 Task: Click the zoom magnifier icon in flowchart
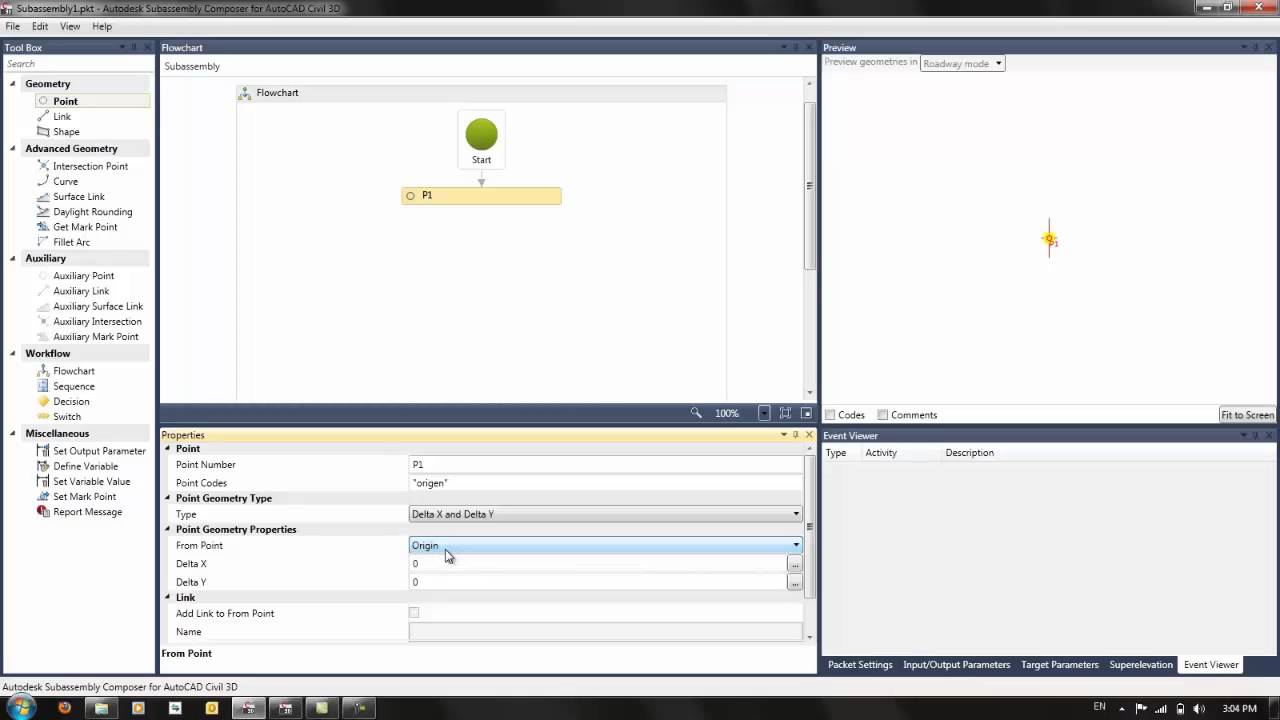[696, 412]
